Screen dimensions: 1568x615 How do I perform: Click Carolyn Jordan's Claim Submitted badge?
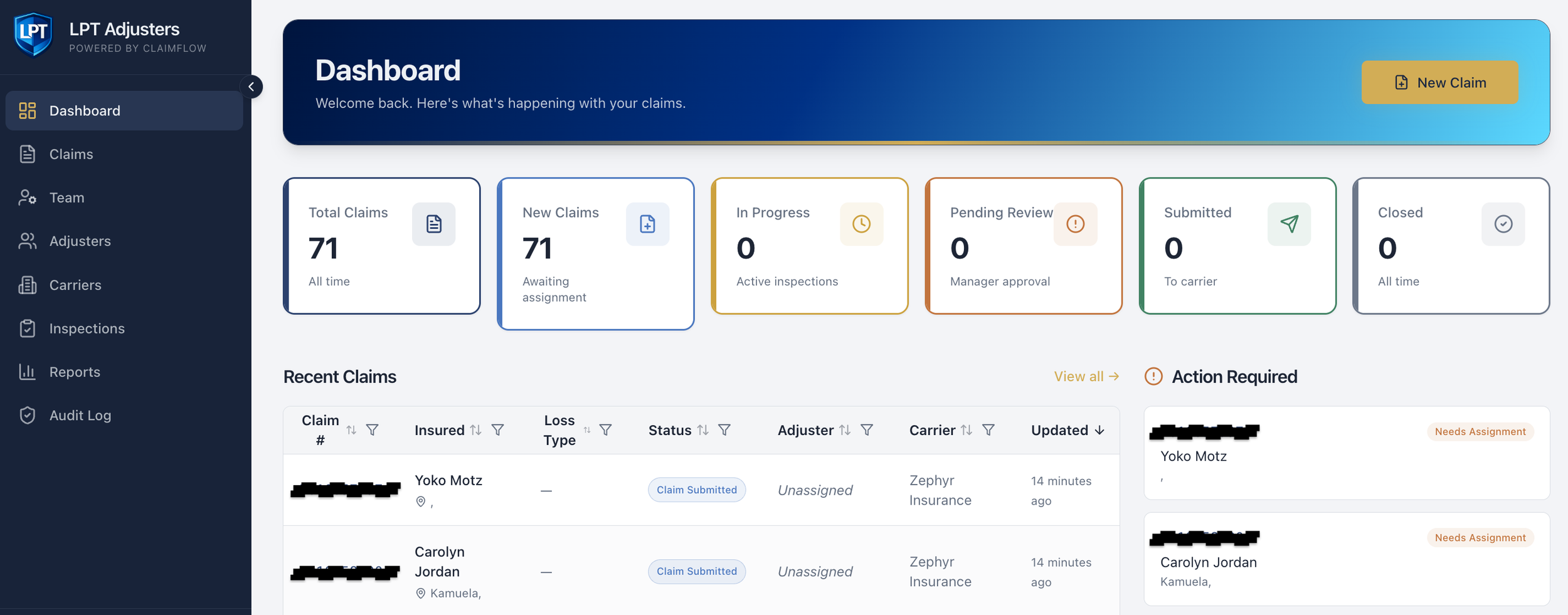(x=697, y=571)
